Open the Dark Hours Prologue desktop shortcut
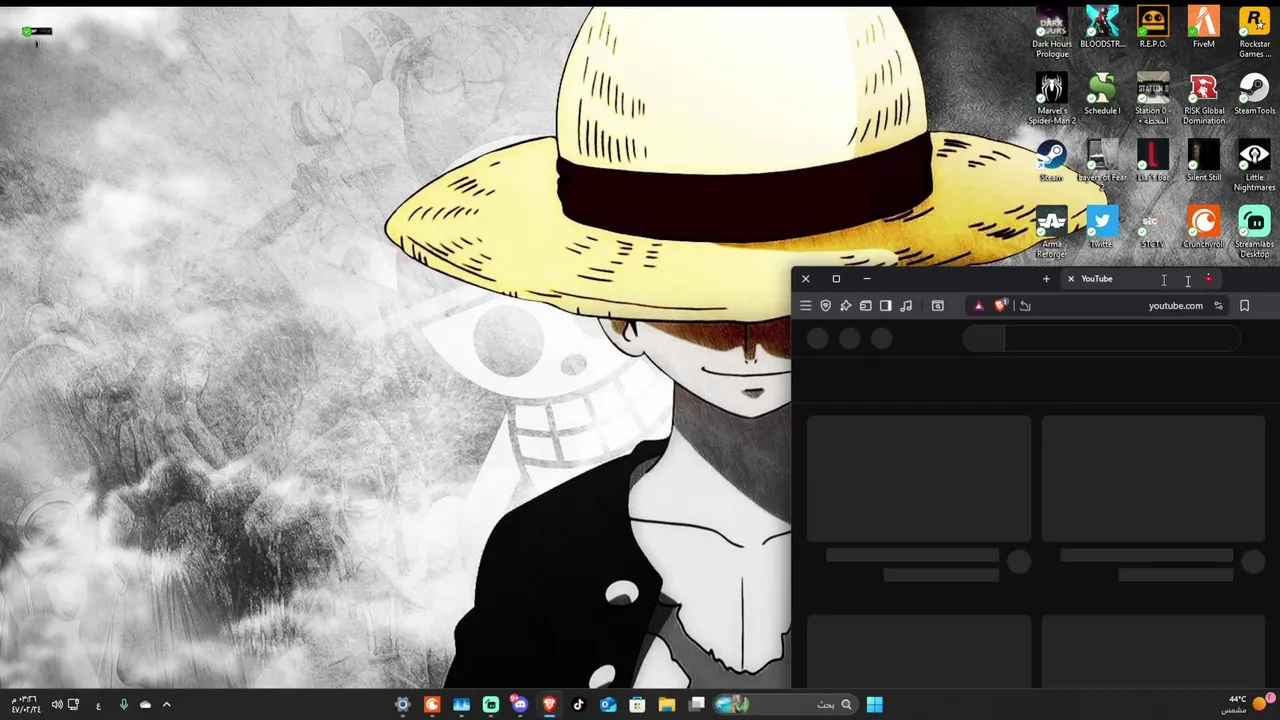1280x720 pixels. click(x=1051, y=33)
